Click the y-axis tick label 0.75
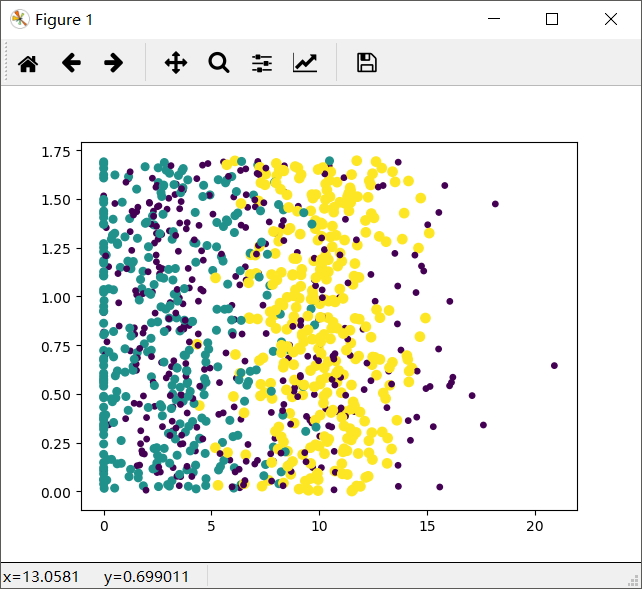642x589 pixels. pyautogui.click(x=56, y=347)
